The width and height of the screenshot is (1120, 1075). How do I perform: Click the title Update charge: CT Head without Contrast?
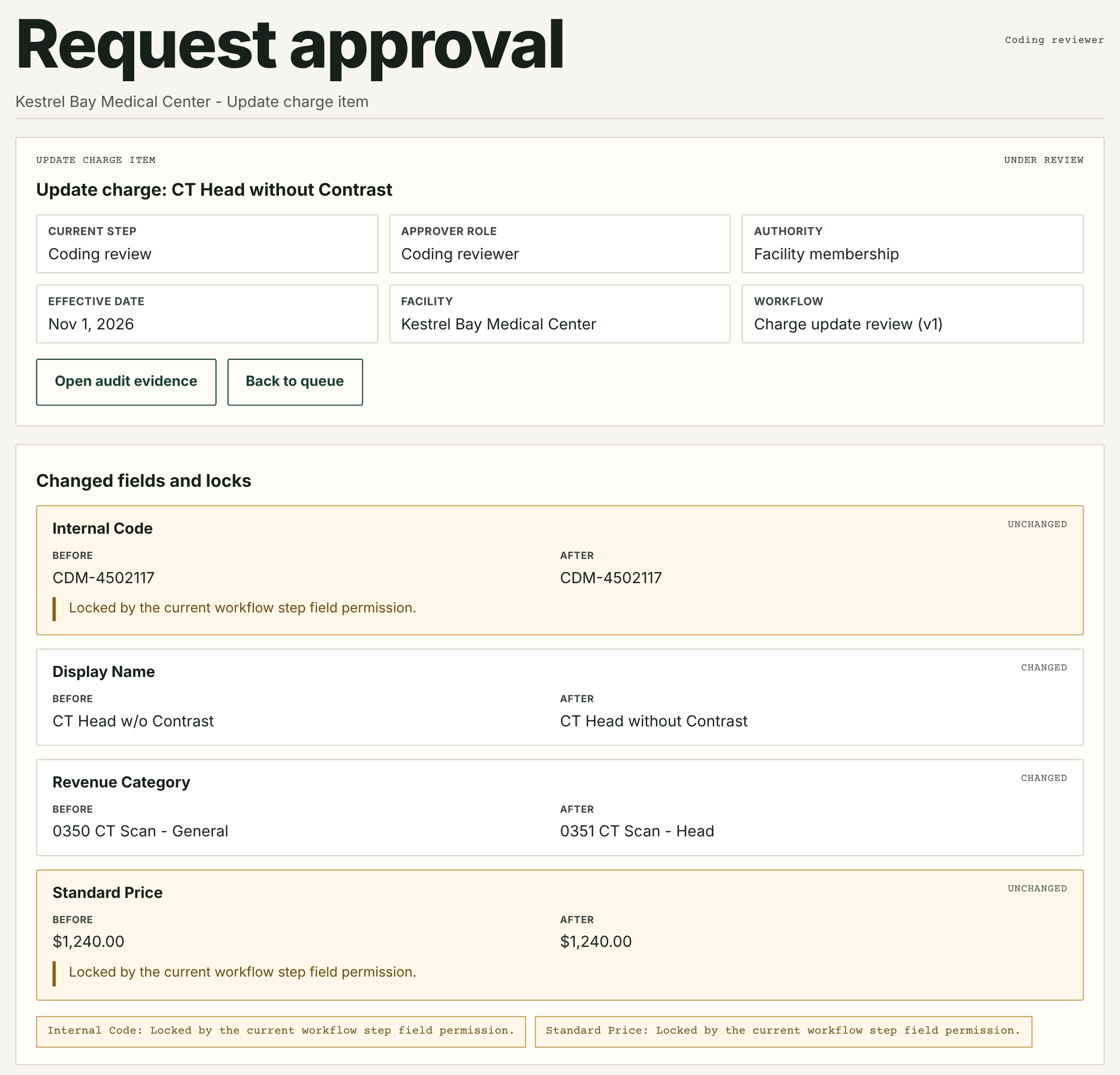[214, 190]
